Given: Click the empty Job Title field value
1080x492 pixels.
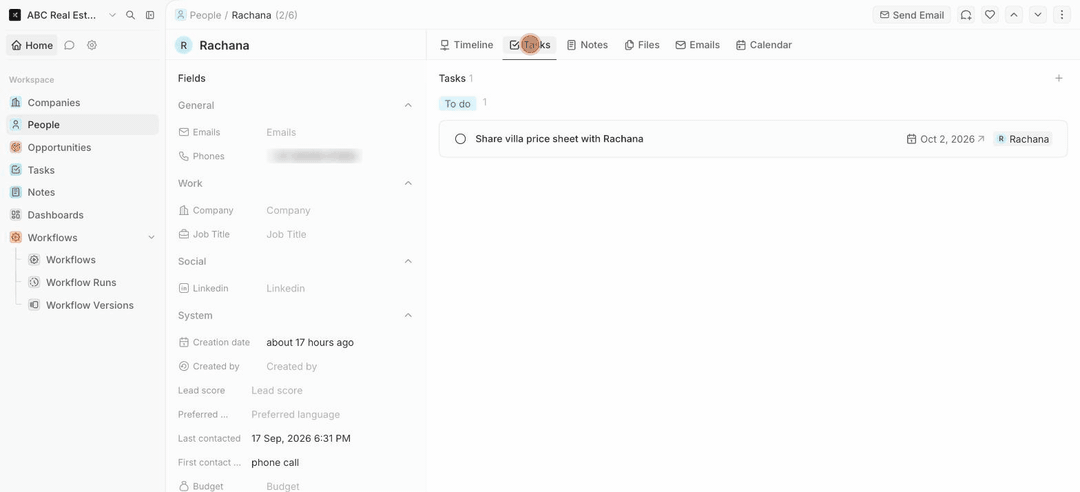Looking at the screenshot, I should (287, 234).
